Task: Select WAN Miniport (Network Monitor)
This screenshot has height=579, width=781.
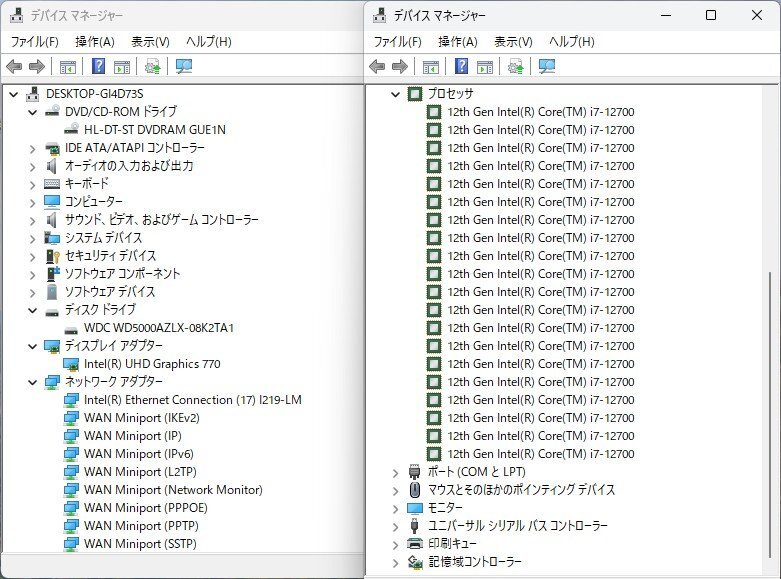Action: [x=173, y=490]
